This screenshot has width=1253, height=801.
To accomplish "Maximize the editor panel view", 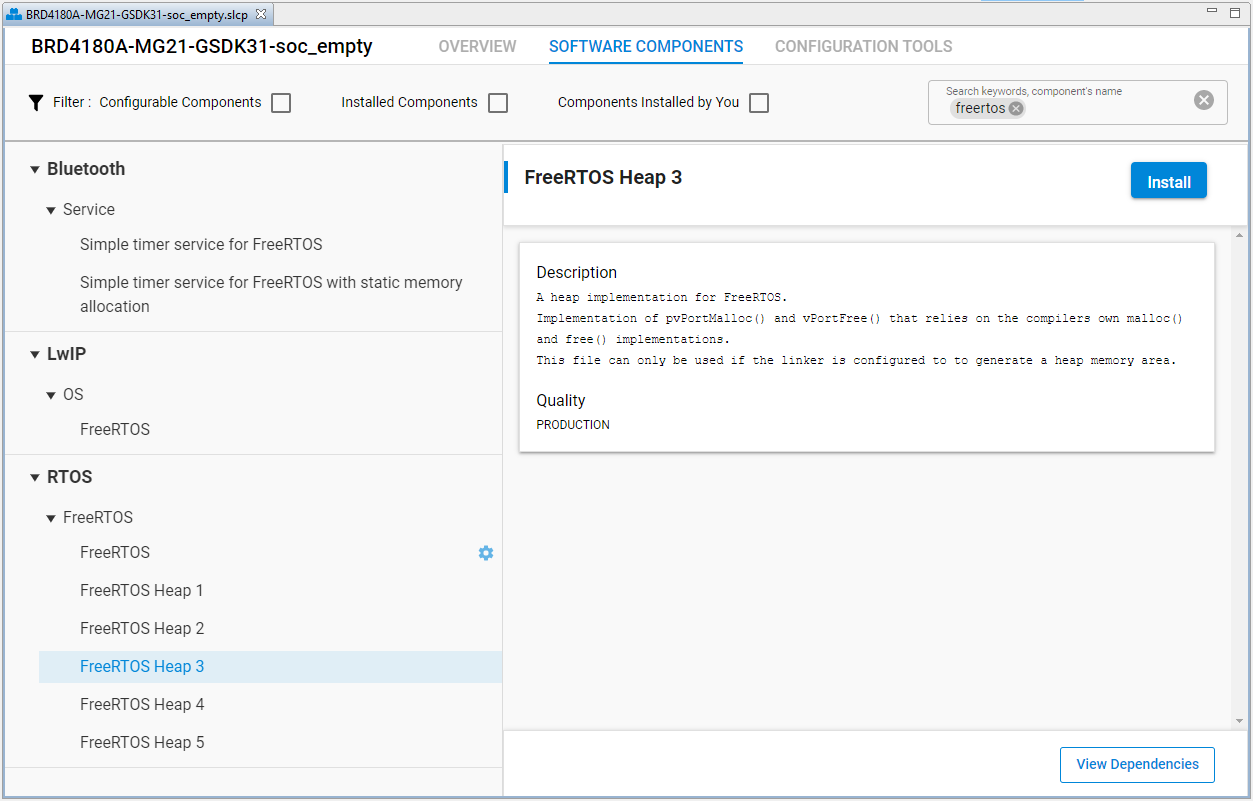I will tap(1236, 11).
